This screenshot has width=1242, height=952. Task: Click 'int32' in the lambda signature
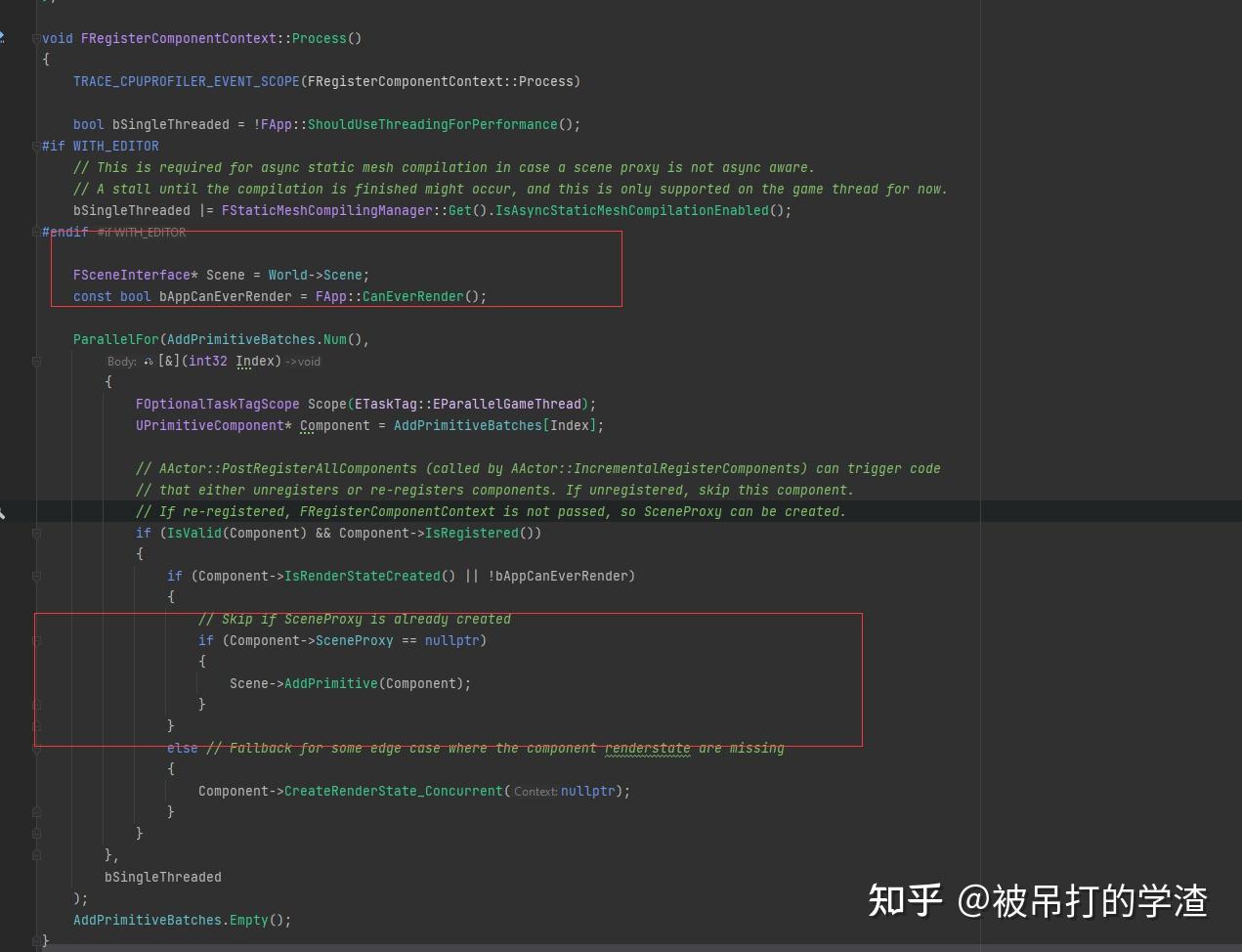coord(208,361)
